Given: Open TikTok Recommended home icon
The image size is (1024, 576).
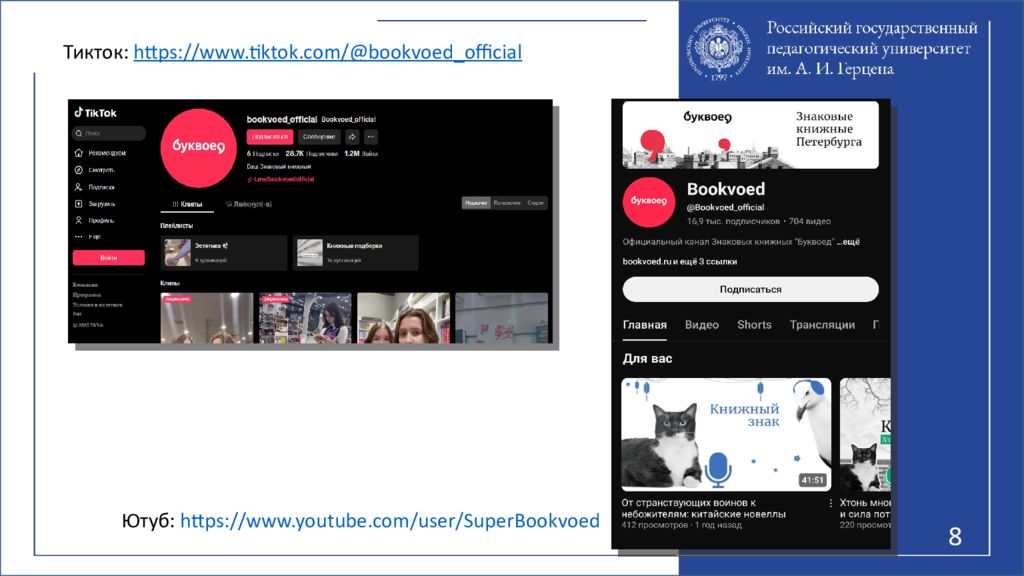Looking at the screenshot, I should tap(78, 153).
